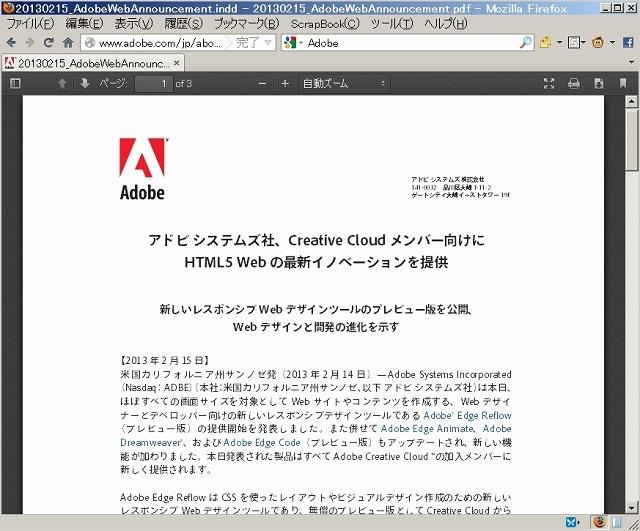Expand the search engine selector dropdown
The image size is (640, 531).
tap(295, 43)
